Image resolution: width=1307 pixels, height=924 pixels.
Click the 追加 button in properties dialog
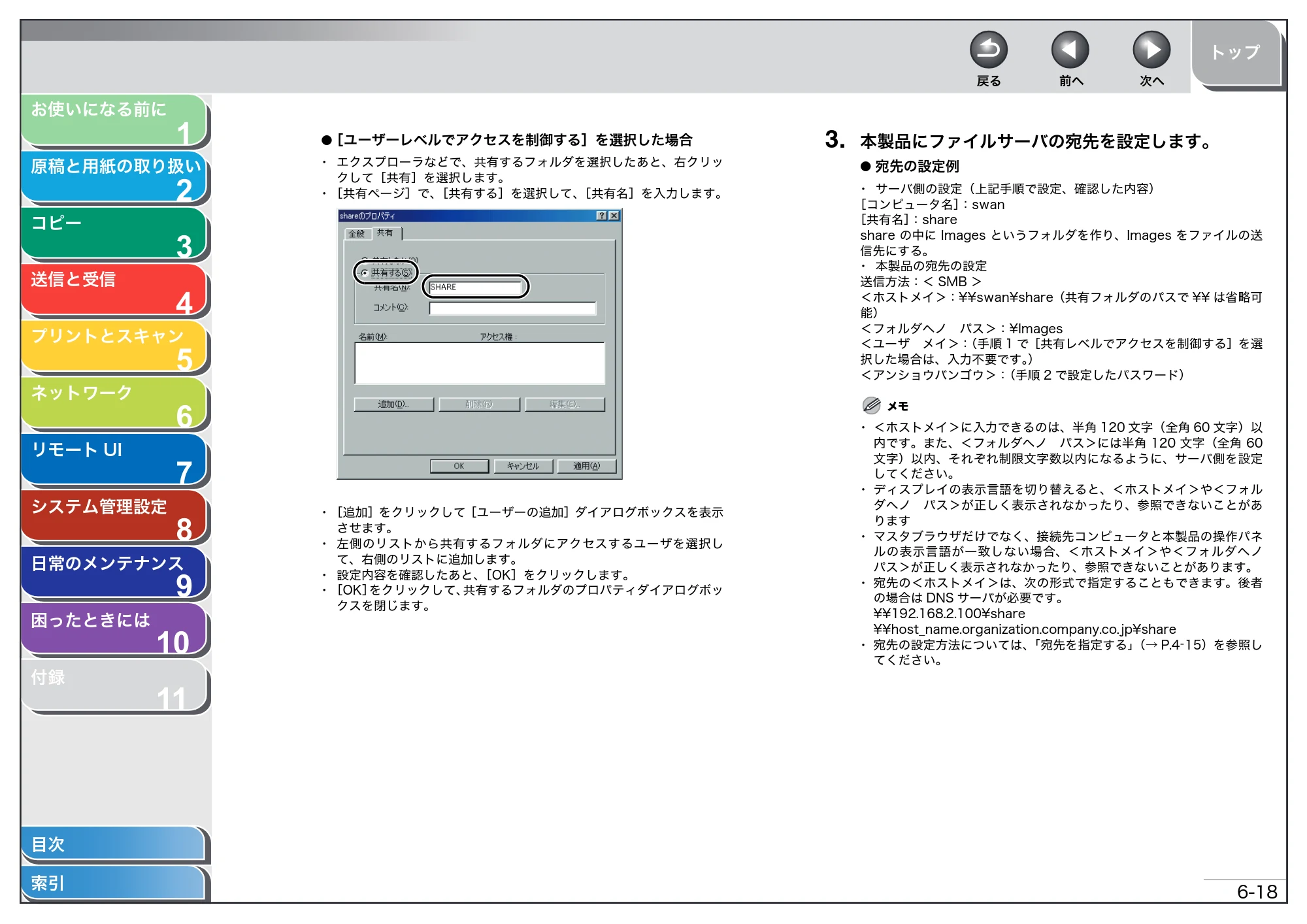tap(393, 404)
